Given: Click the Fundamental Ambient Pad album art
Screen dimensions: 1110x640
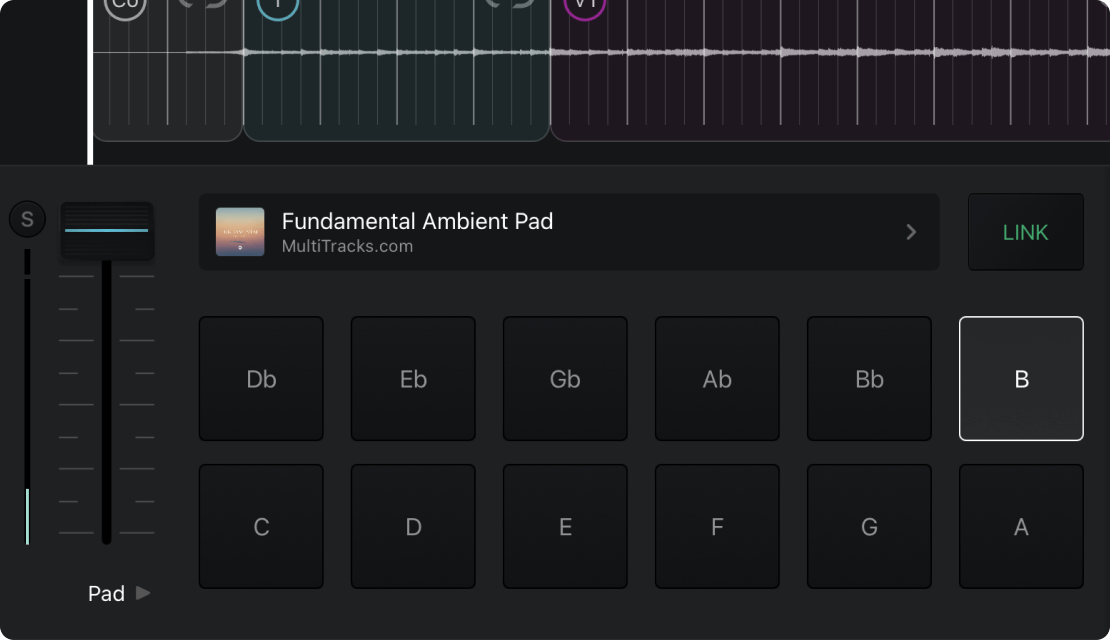Looking at the screenshot, I should [x=240, y=232].
